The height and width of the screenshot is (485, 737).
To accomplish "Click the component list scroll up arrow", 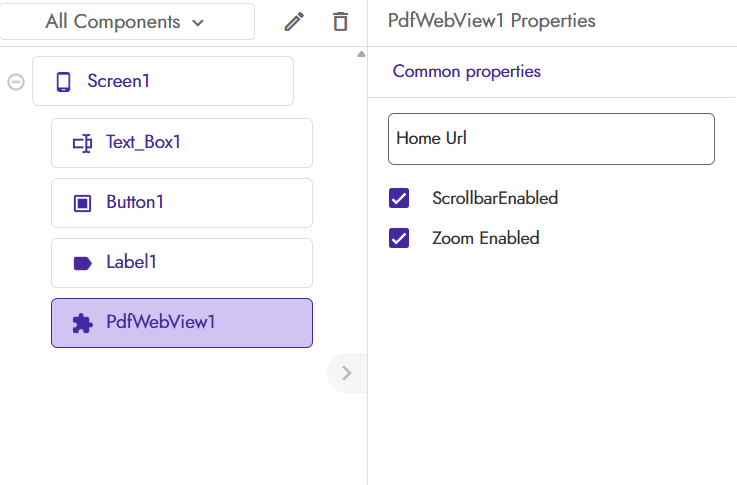I will 361,54.
